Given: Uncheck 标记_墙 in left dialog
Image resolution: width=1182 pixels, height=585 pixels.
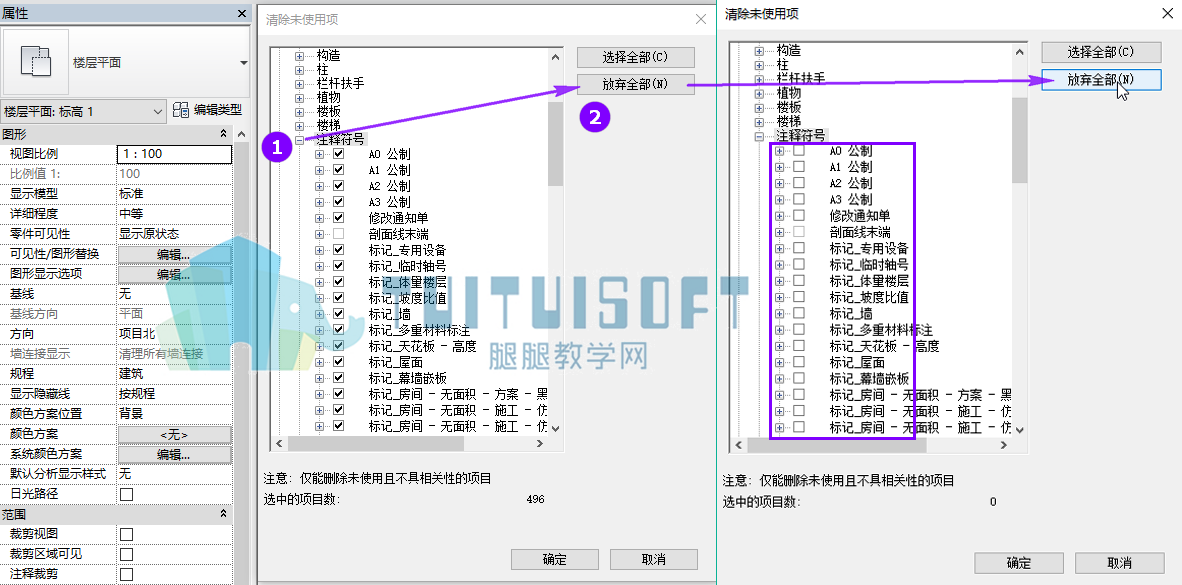Looking at the screenshot, I should [x=338, y=314].
